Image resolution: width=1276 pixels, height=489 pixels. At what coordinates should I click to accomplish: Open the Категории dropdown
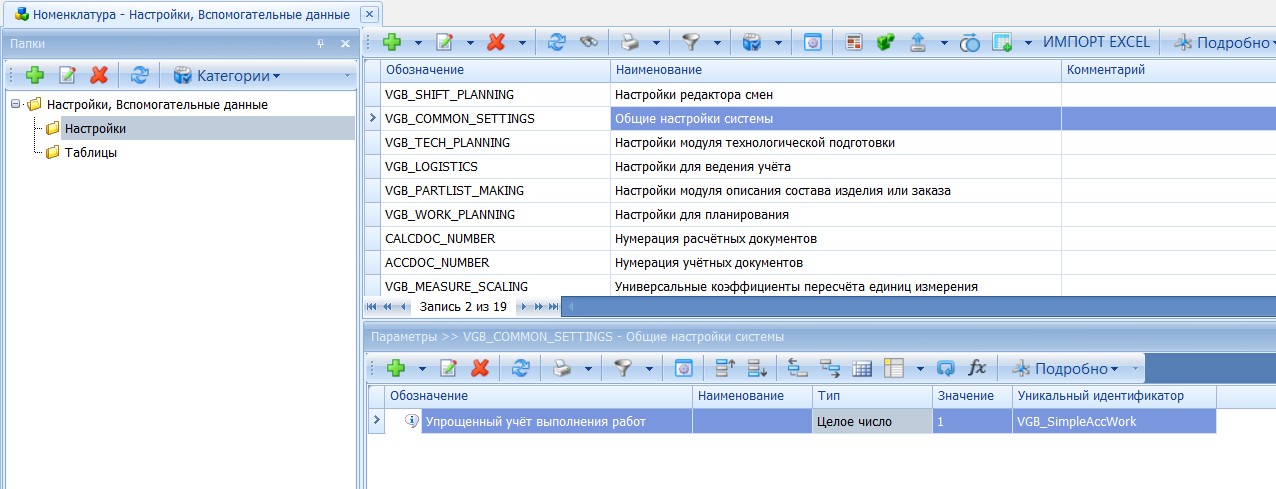[227, 75]
